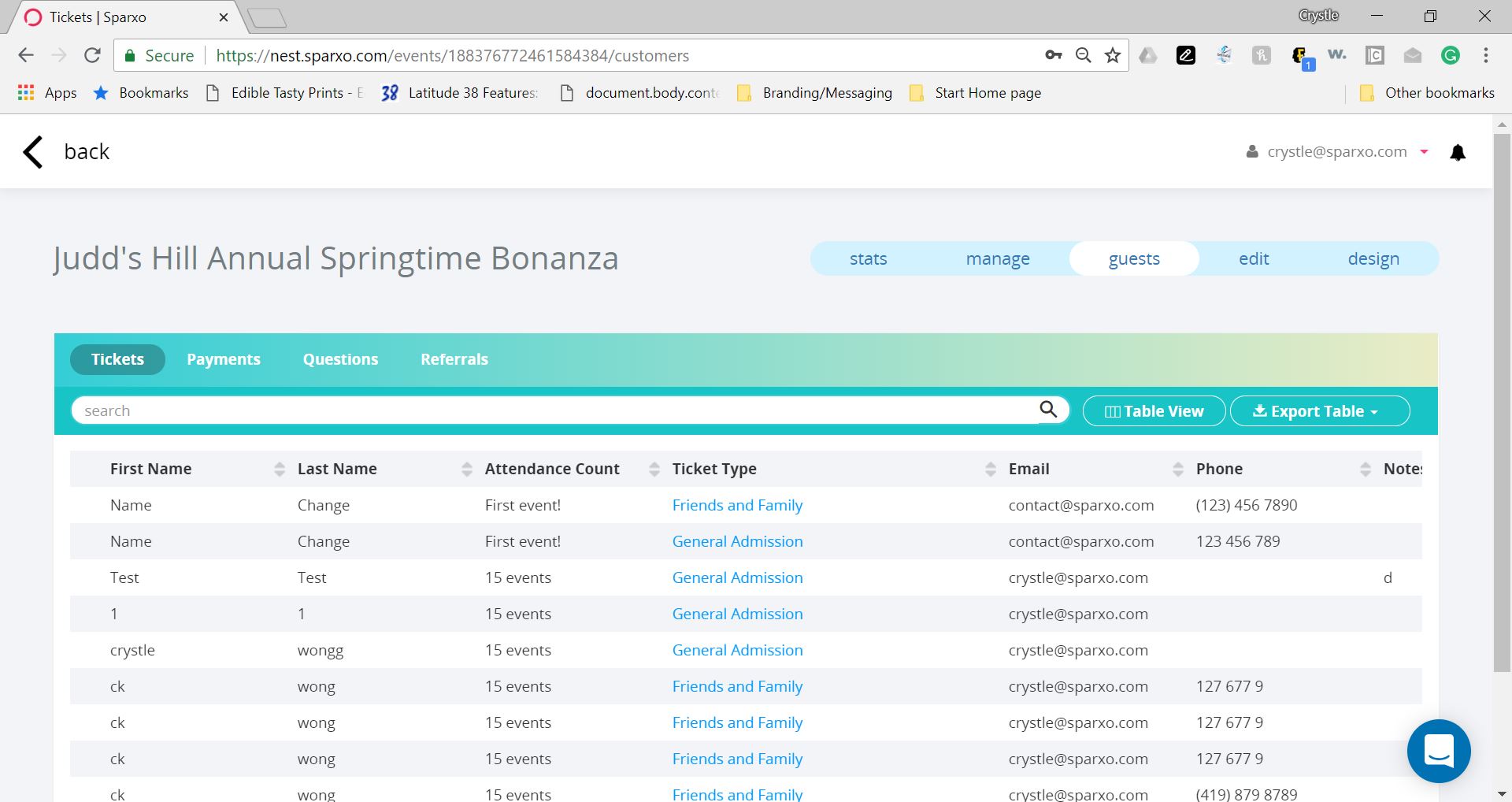
Task: Click the key icon in the address bar
Action: (x=1053, y=55)
